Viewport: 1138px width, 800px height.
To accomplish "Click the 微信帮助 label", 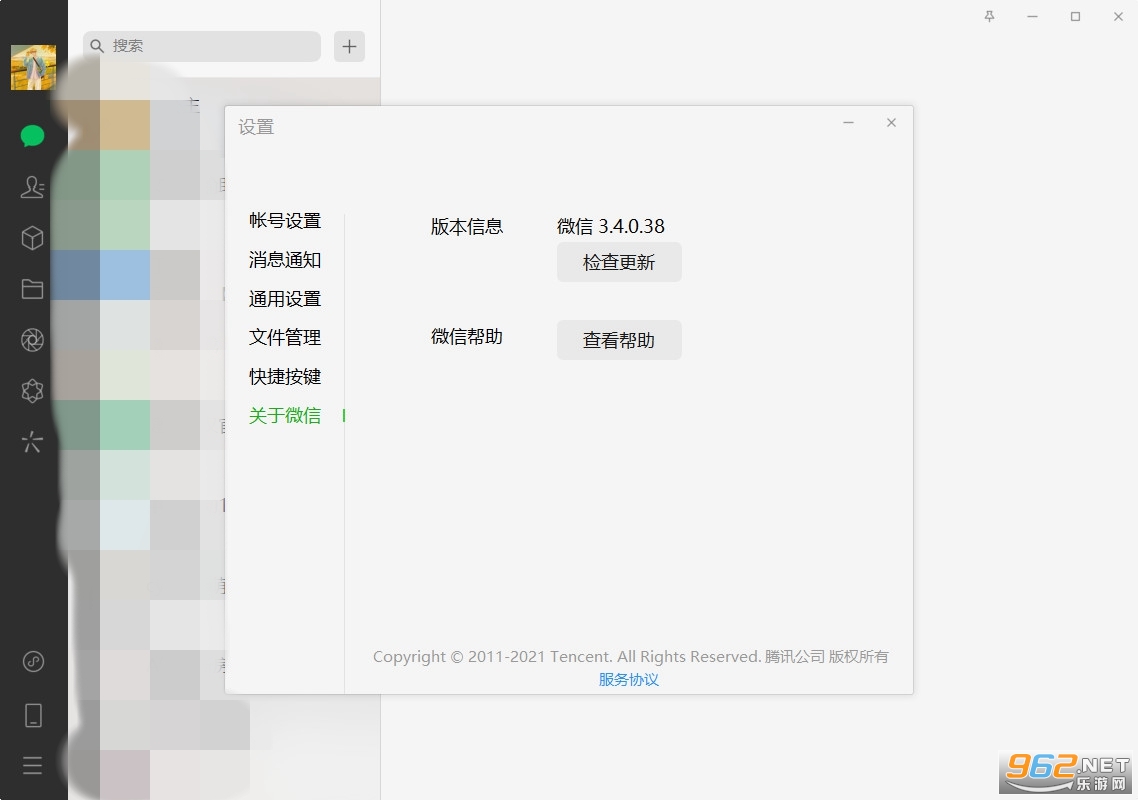I will (467, 337).
